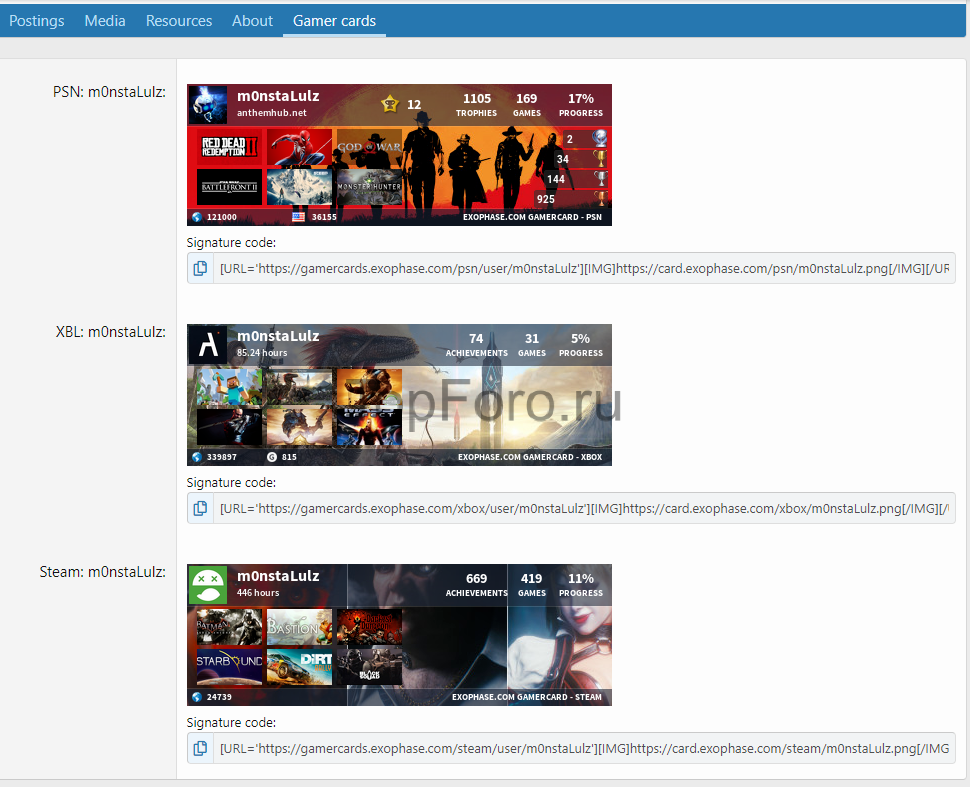Open the About page
970x787 pixels.
coord(251,20)
